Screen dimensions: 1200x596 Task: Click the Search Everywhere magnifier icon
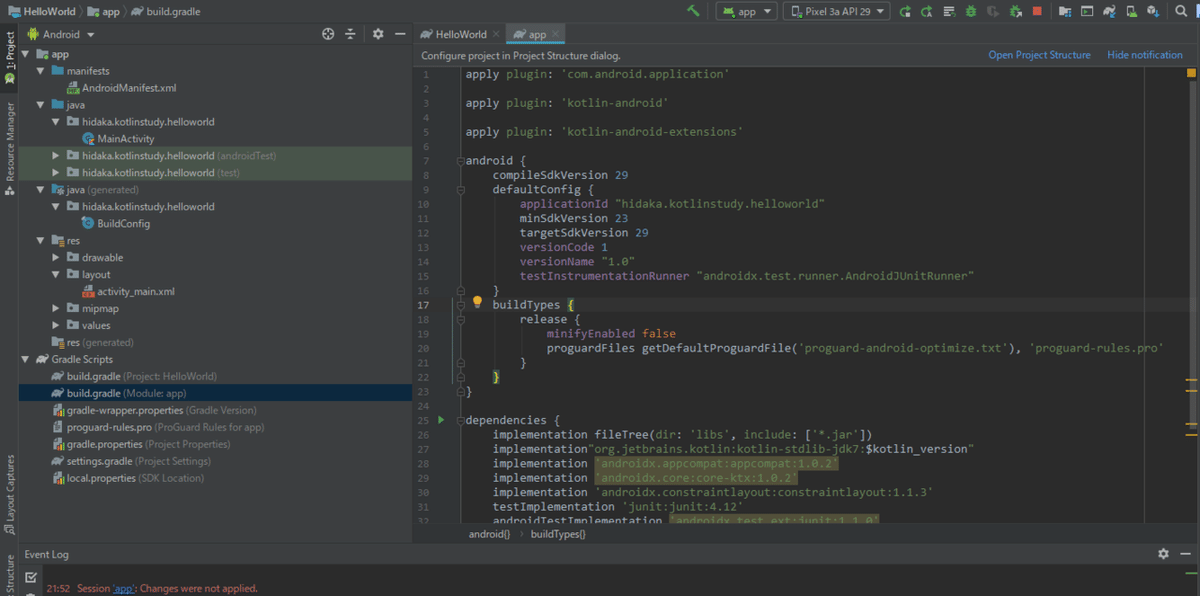(x=1181, y=11)
